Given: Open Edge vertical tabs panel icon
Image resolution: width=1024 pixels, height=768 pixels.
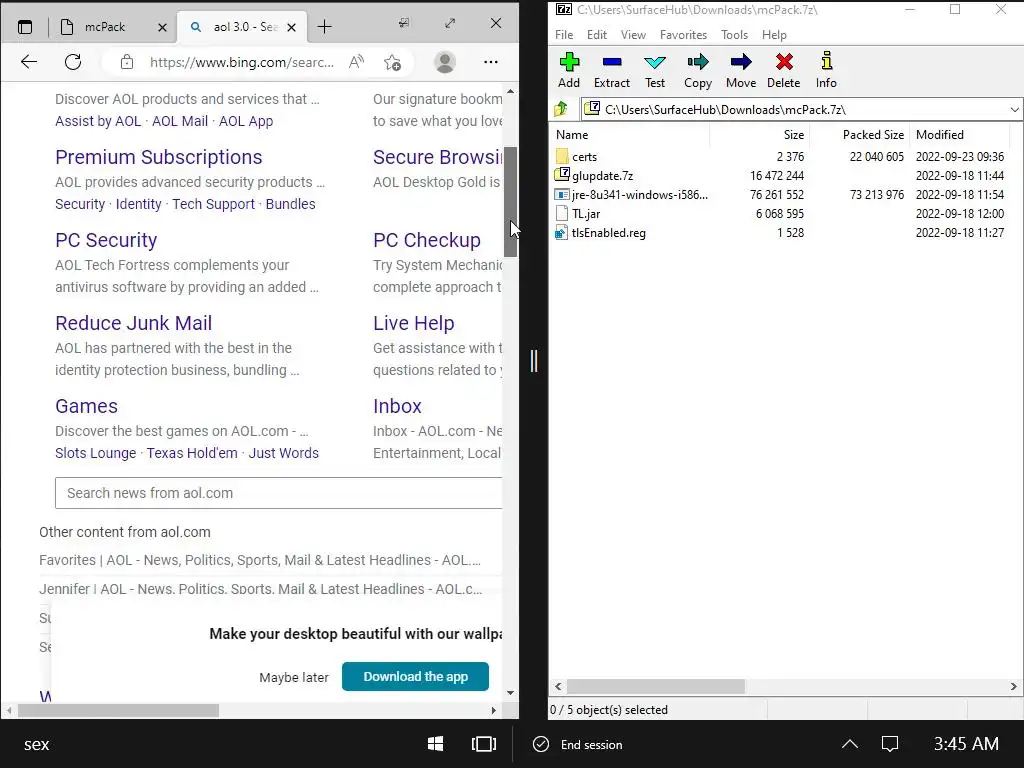Looking at the screenshot, I should 25,27.
